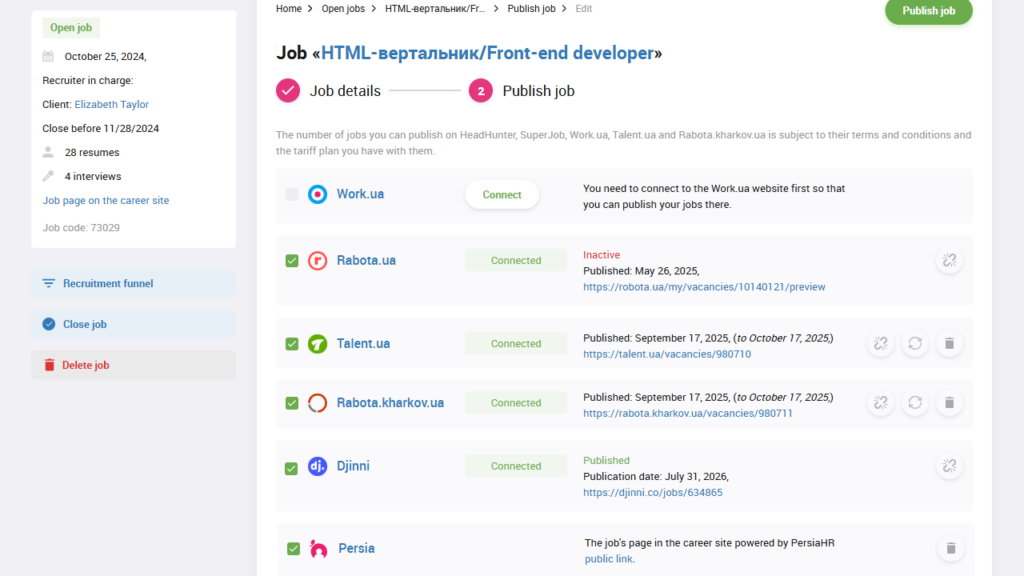This screenshot has width=1024, height=576.
Task: Unlink the Rabota.kharkov.ua publication
Action: [x=881, y=403]
